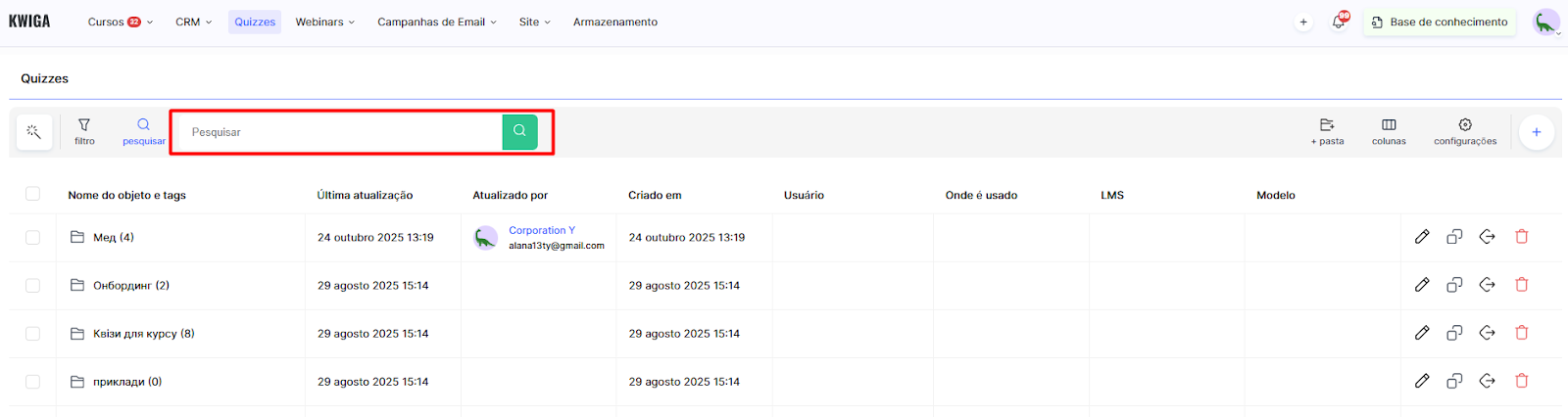Expand the Campanhas de Email menu
This screenshot has height=417, width=1568.
(x=436, y=22)
